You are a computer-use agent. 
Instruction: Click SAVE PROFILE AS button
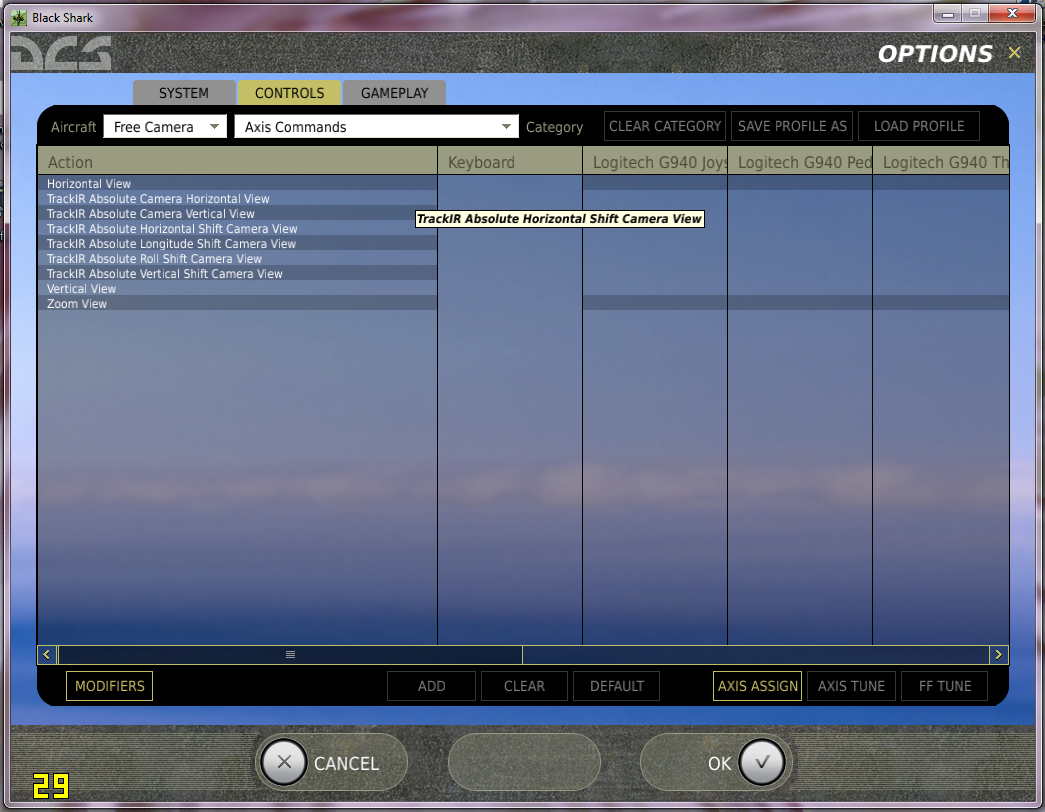pos(792,126)
